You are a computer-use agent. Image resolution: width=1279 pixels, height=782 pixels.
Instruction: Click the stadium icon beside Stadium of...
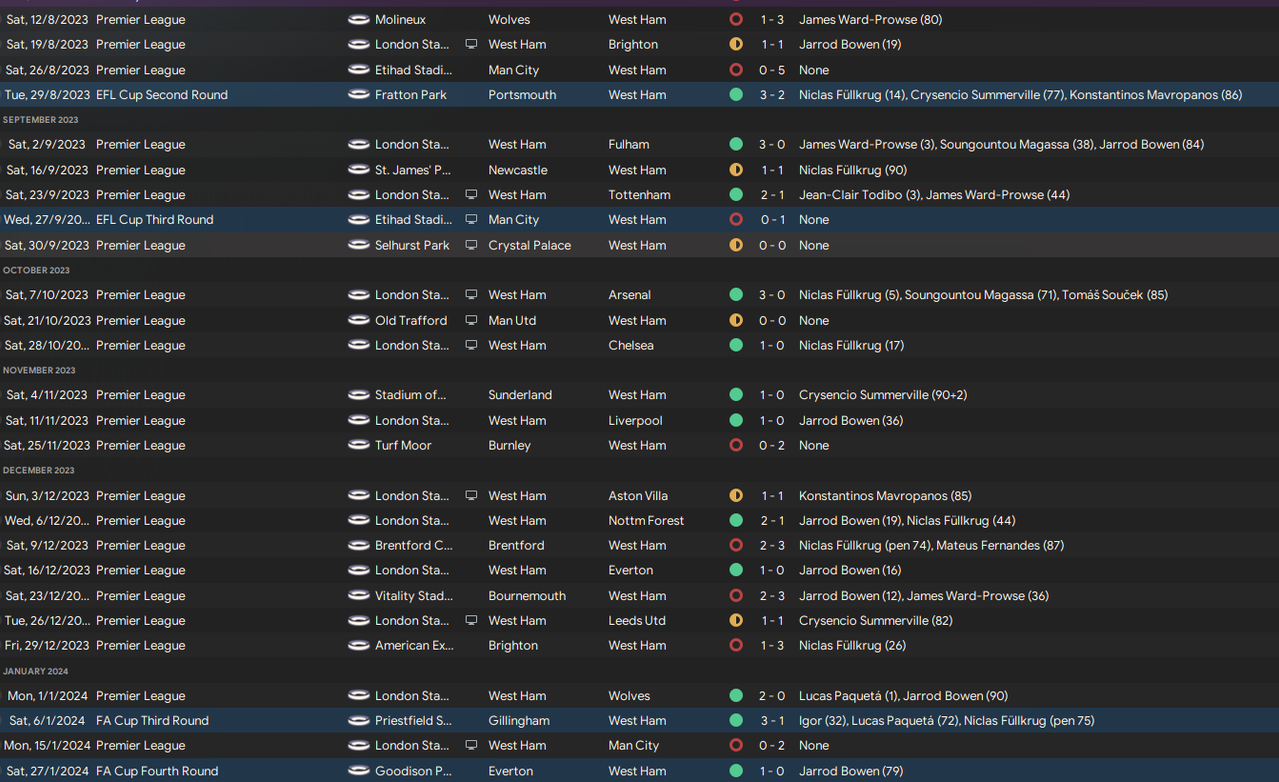coord(358,395)
